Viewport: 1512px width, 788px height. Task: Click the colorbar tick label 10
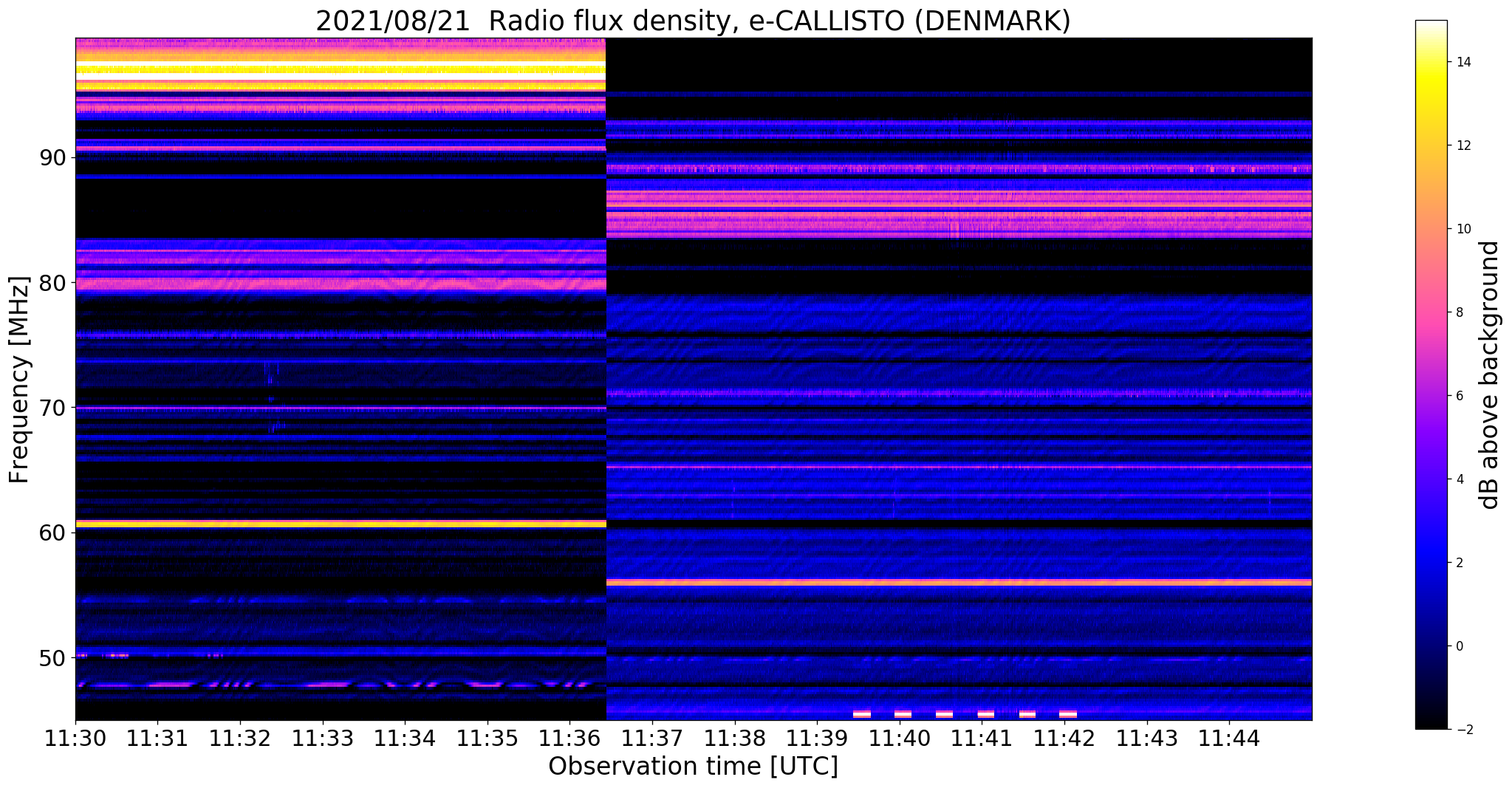[1462, 229]
